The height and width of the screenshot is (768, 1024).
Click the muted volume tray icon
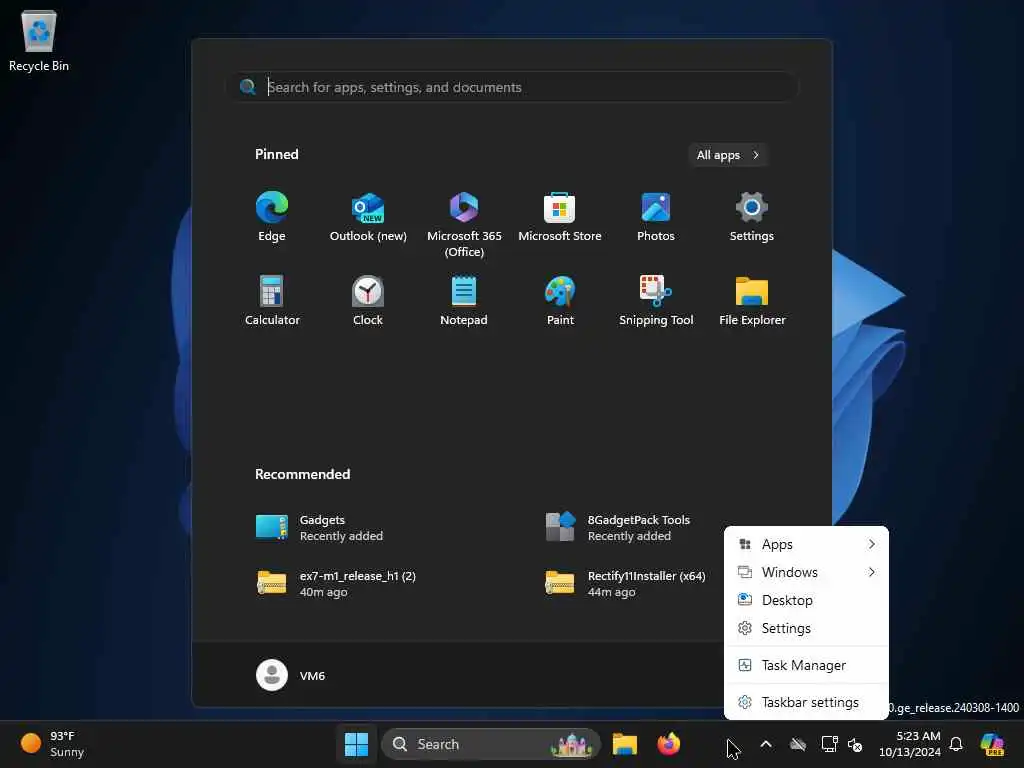click(855, 744)
